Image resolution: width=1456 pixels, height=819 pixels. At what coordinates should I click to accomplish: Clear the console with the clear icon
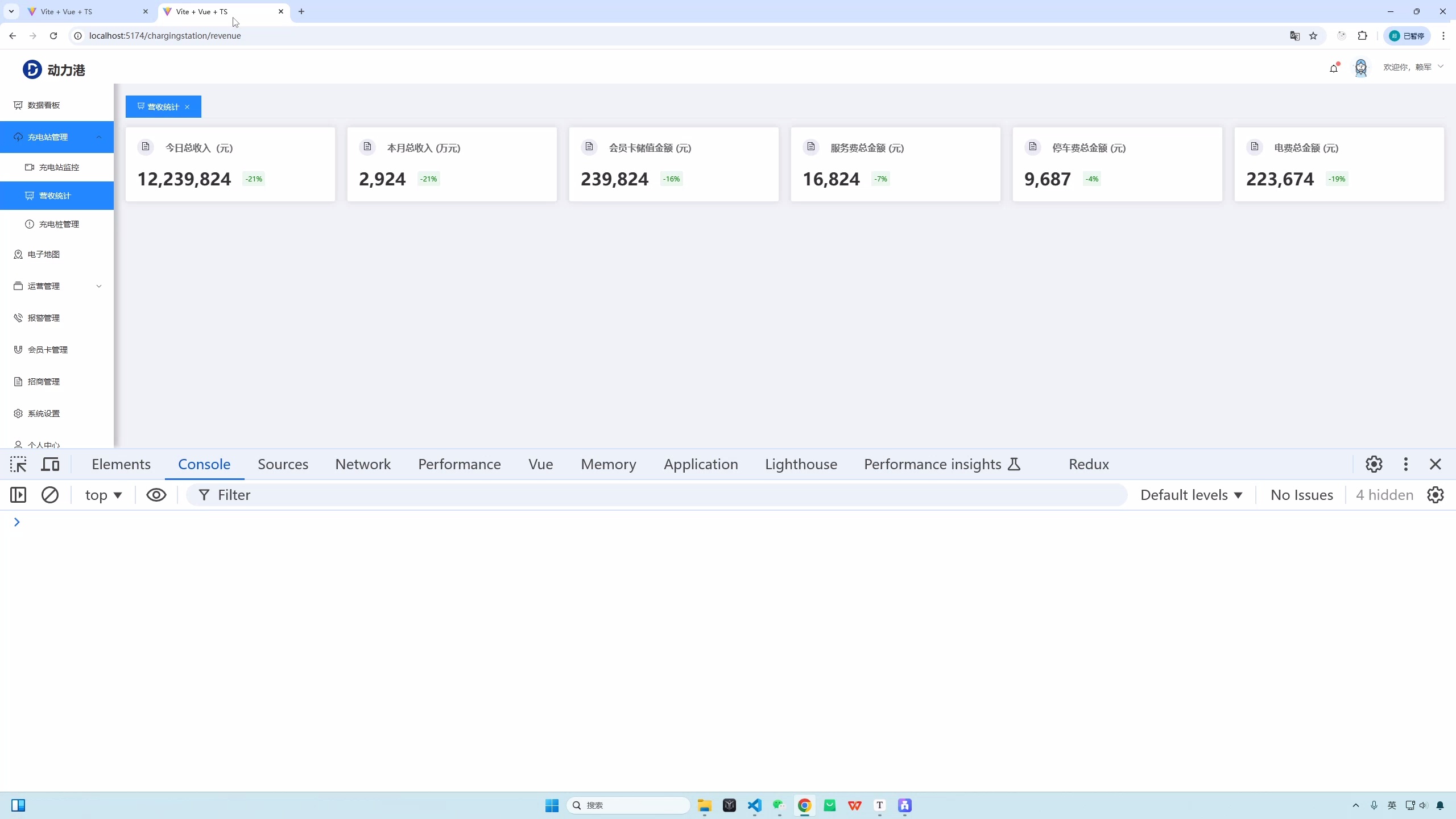coord(50,495)
